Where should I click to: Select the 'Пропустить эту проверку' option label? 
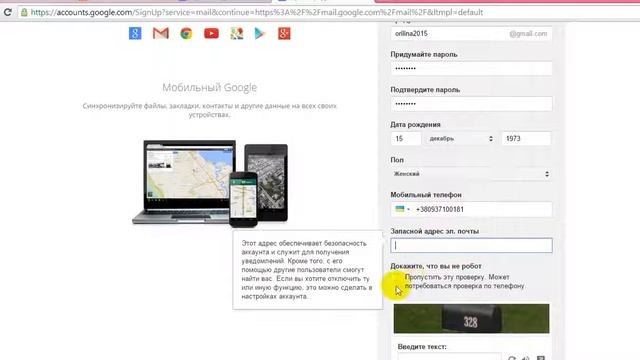click(x=464, y=281)
